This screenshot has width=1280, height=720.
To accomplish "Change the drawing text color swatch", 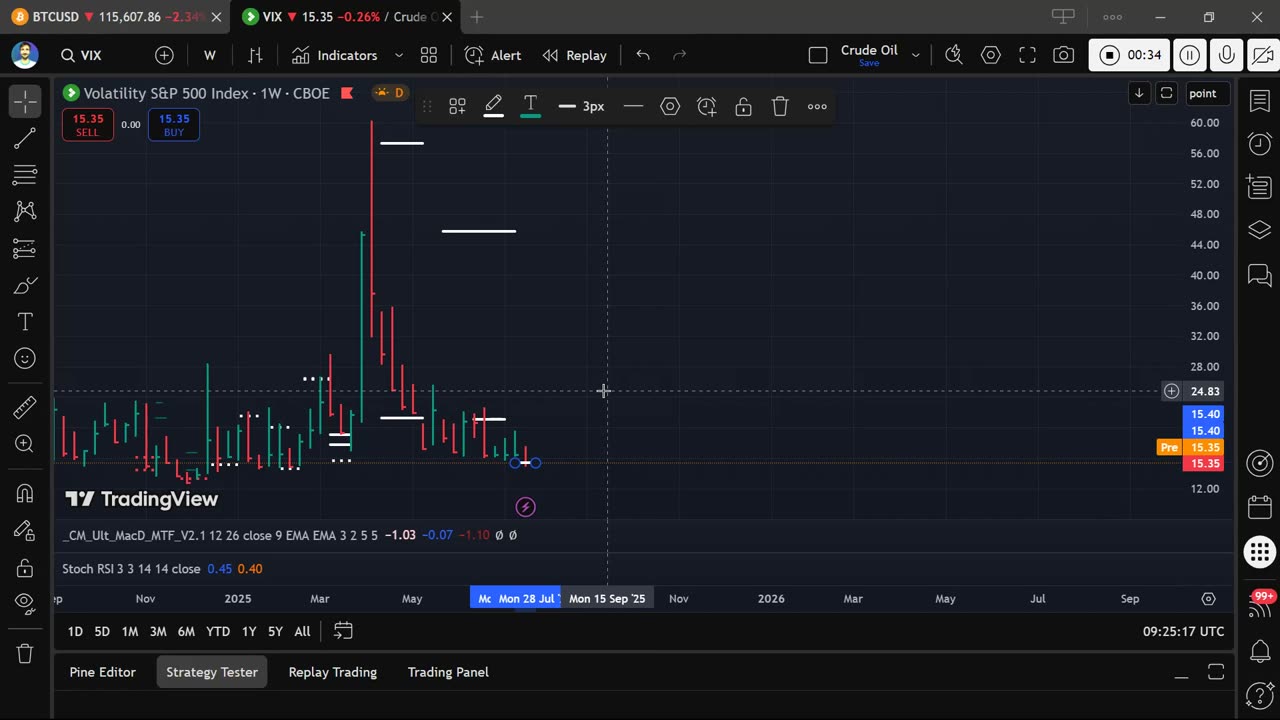I will 530,106.
